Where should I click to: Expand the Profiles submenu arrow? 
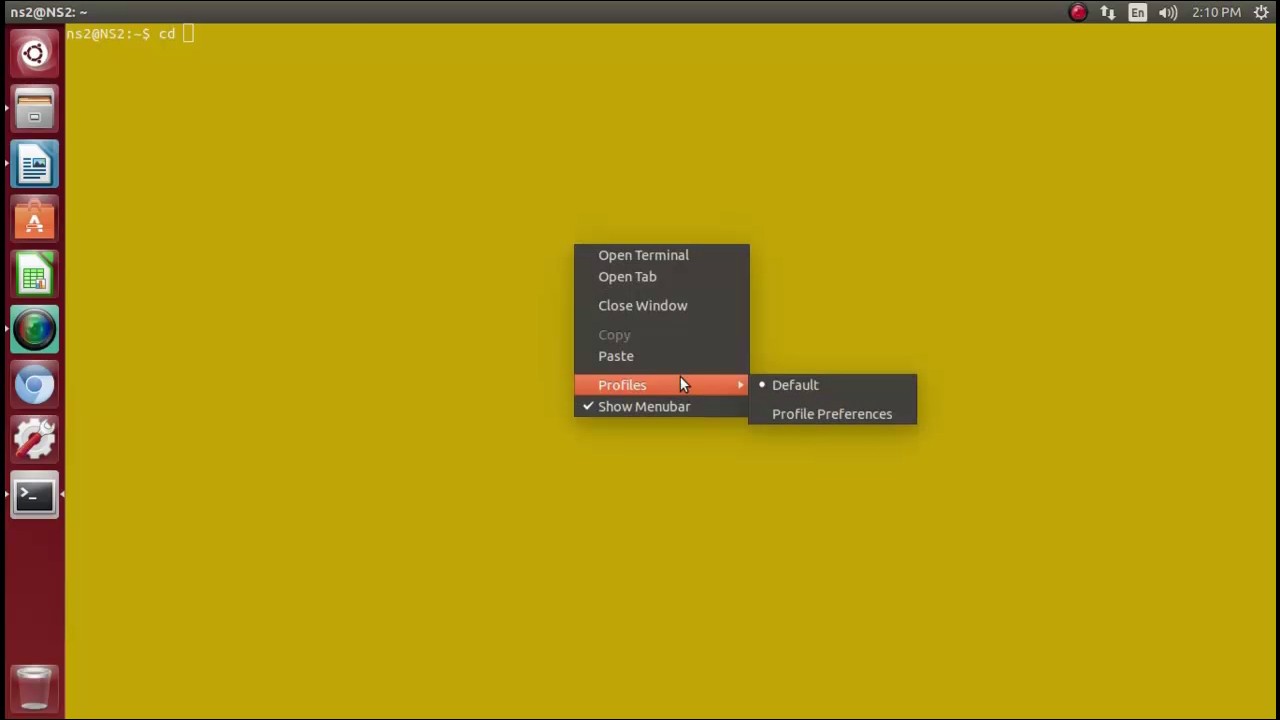[x=741, y=385]
